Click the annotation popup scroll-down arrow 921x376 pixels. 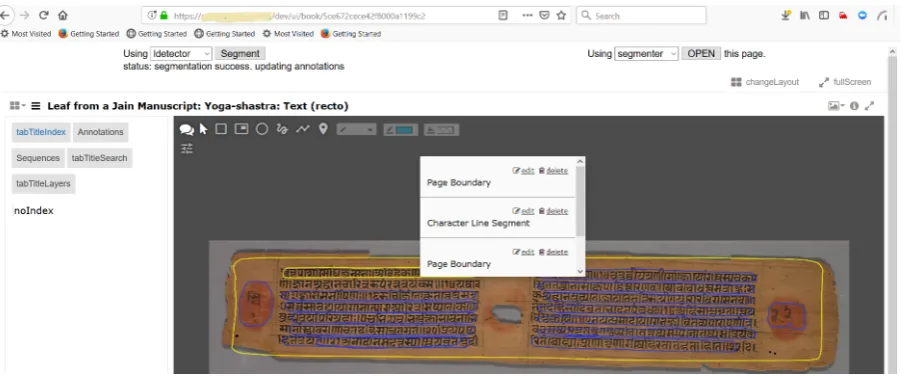tap(580, 271)
